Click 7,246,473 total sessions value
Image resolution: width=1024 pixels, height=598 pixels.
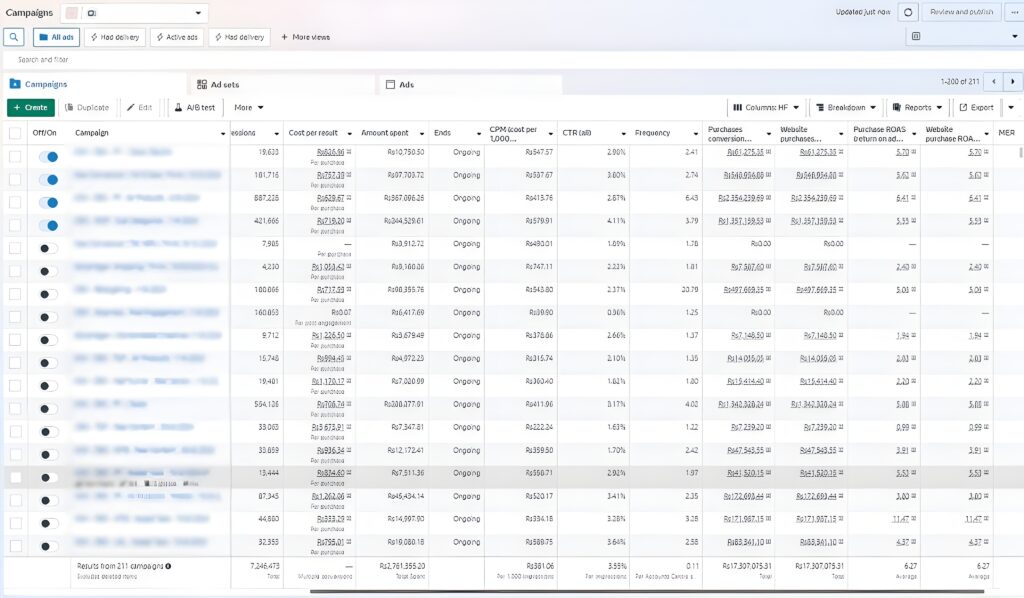click(x=264, y=566)
